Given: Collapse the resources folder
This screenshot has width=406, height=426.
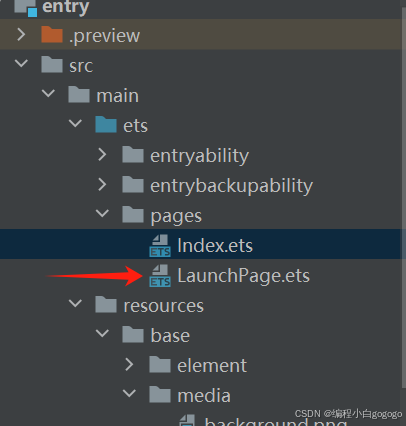Looking at the screenshot, I should coord(75,303).
